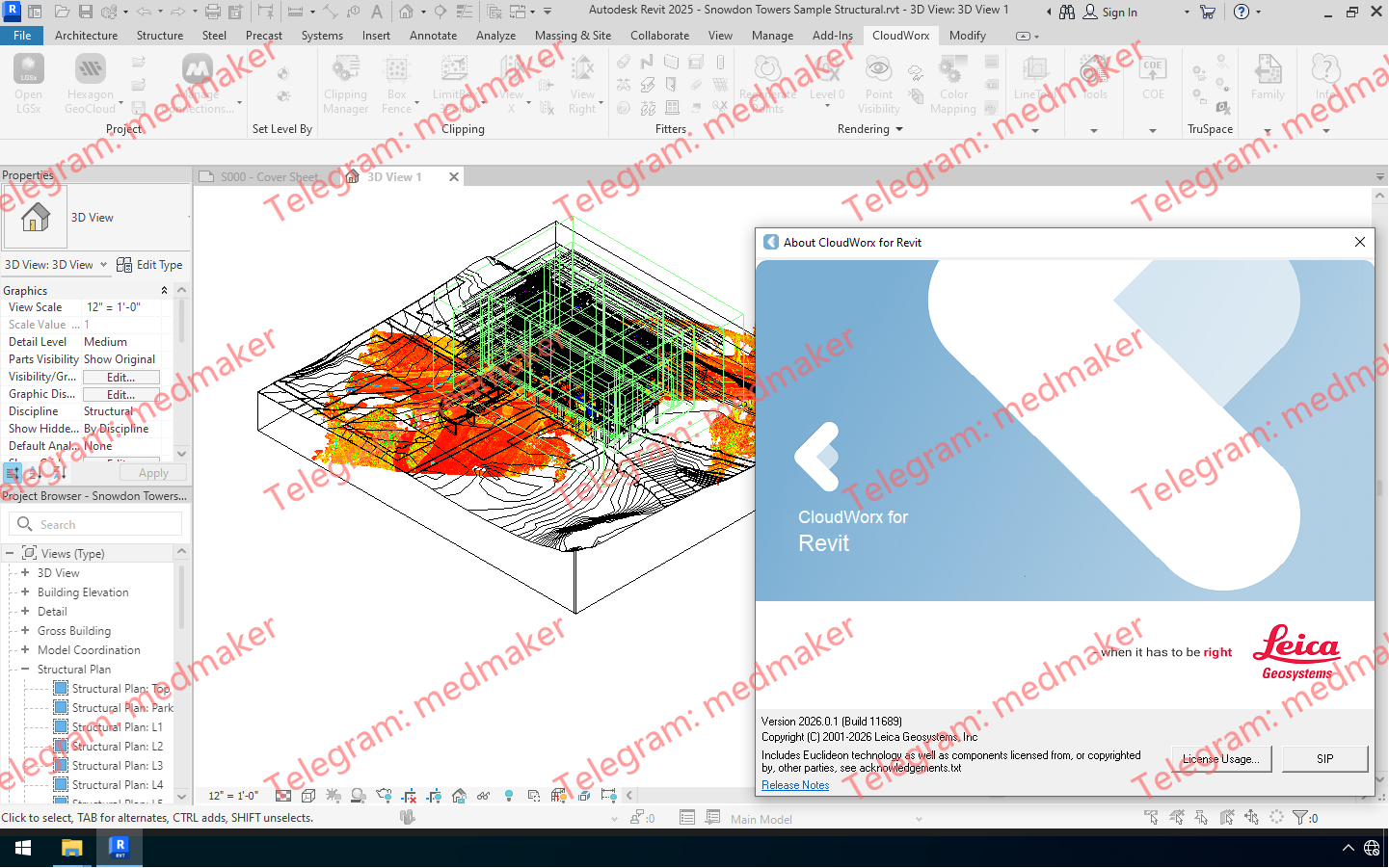Click the Undo arrow in the quick access toolbar
Screen dimensions: 1389x868
click(x=144, y=12)
